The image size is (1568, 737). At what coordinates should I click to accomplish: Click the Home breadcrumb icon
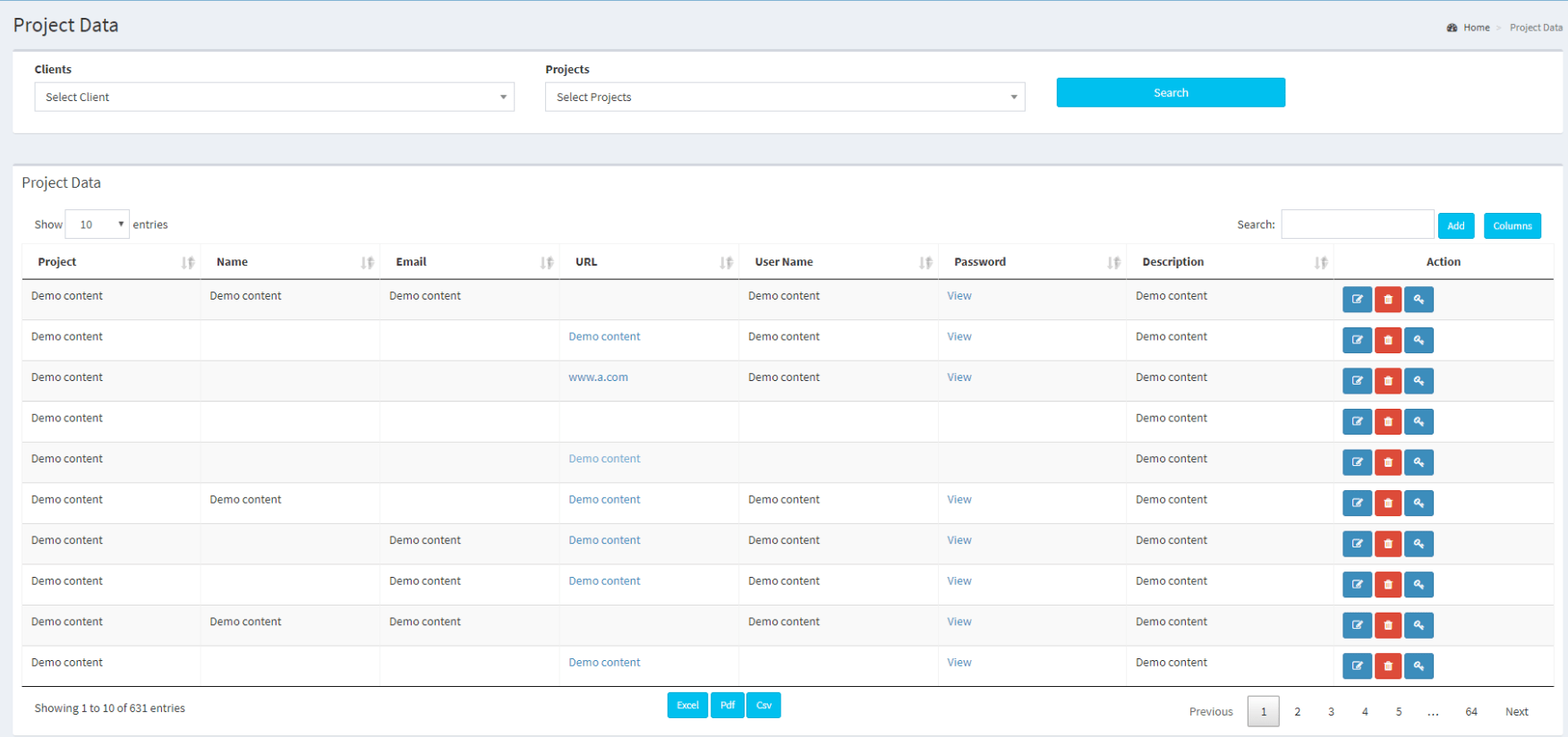[x=1452, y=28]
